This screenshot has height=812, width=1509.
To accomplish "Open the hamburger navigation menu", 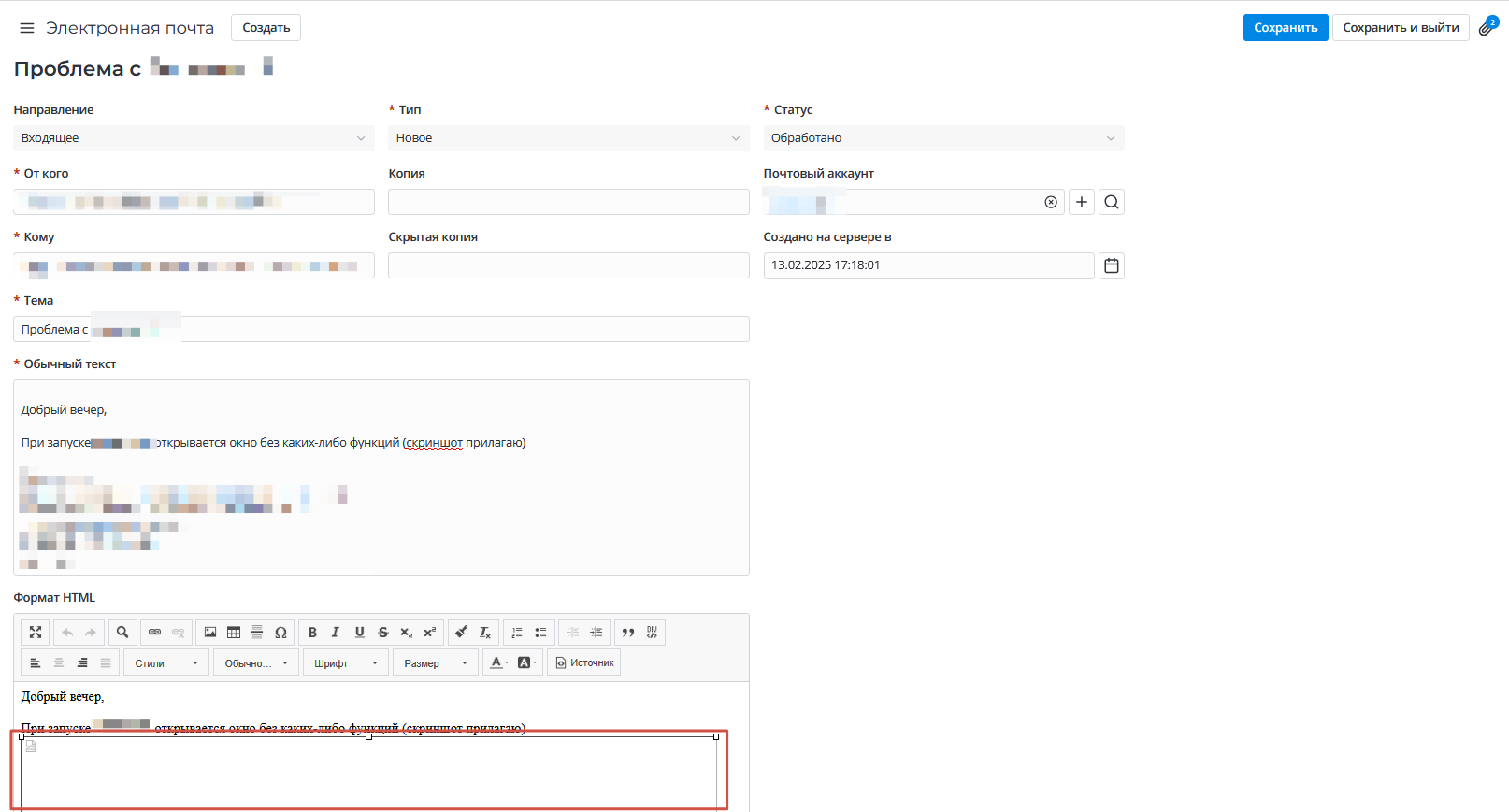I will point(27,28).
